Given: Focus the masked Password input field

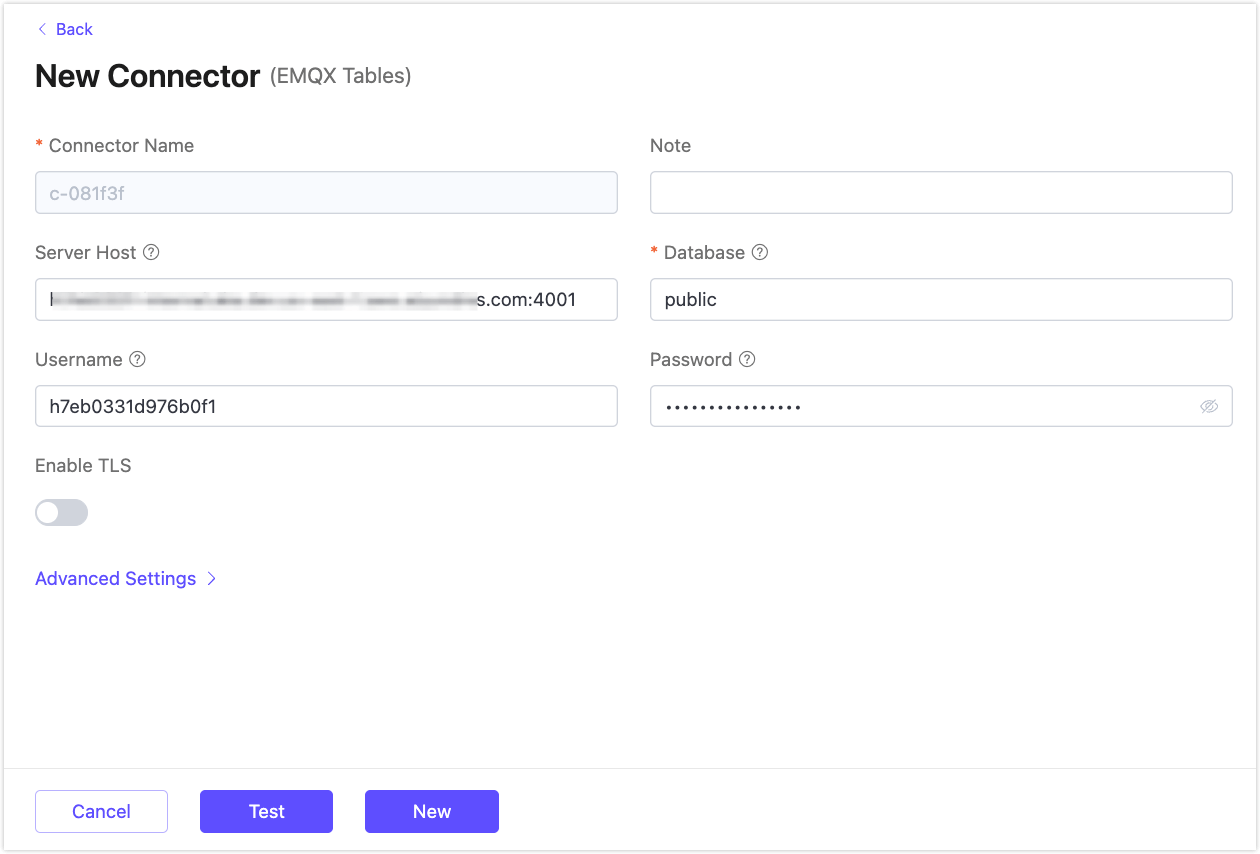Looking at the screenshot, I should [920, 407].
